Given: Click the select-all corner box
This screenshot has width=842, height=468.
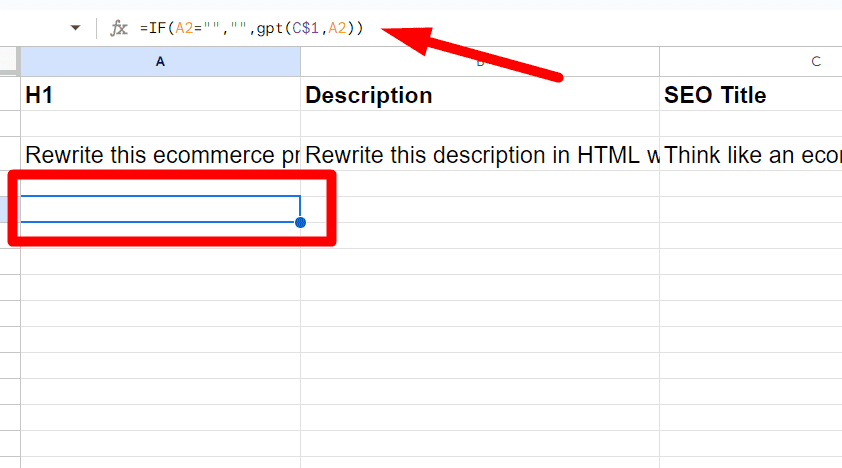Looking at the screenshot, I should point(9,61).
